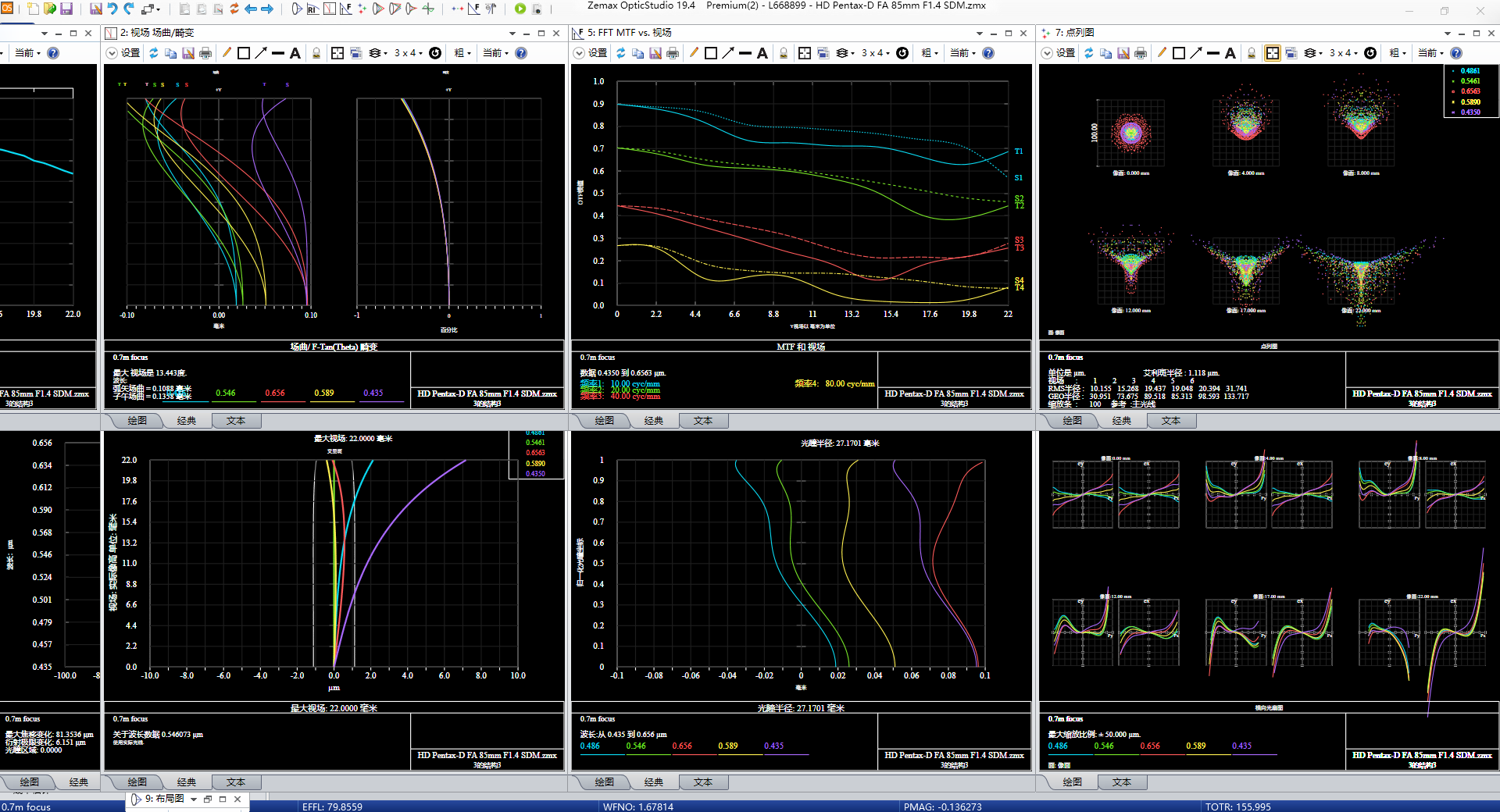The image size is (1500, 812).
Task: Toggle the lock on the FFT MTF window
Action: point(784,53)
